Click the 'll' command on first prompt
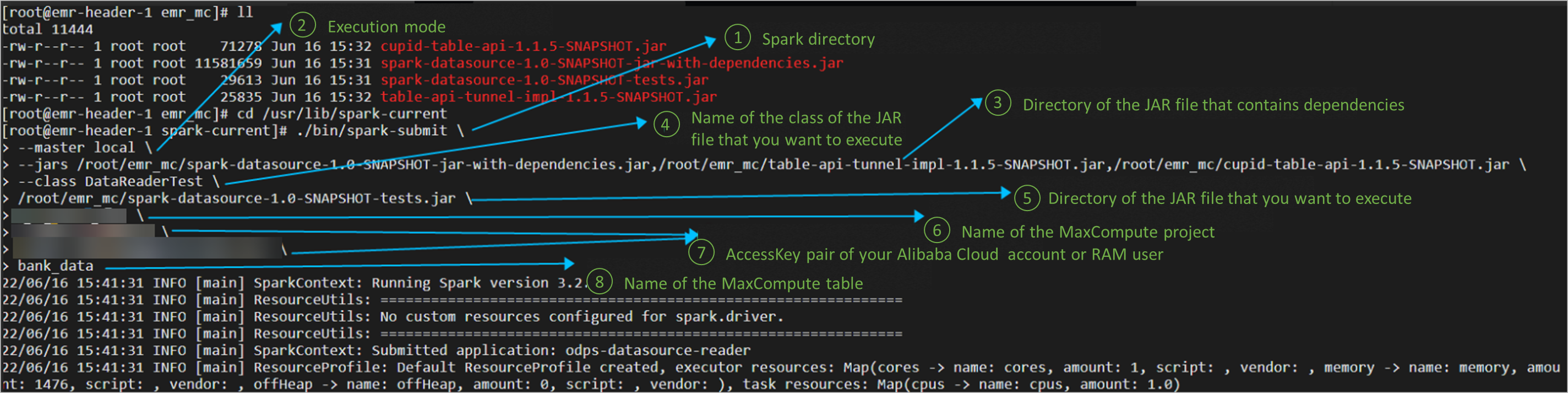The image size is (1568, 393). pos(244,12)
